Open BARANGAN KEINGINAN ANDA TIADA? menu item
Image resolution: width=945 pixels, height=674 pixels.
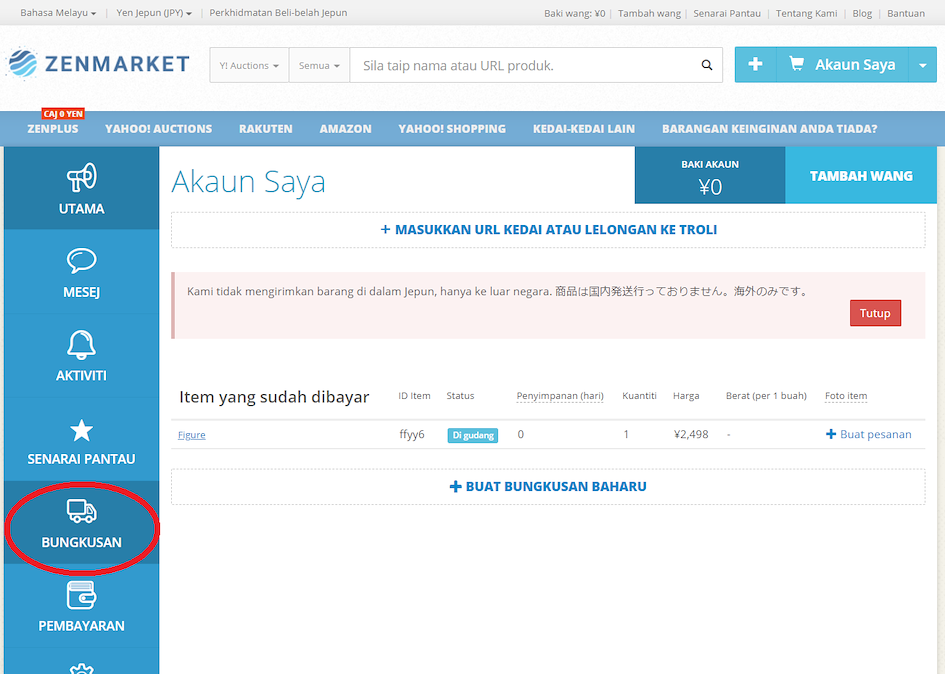tap(770, 128)
